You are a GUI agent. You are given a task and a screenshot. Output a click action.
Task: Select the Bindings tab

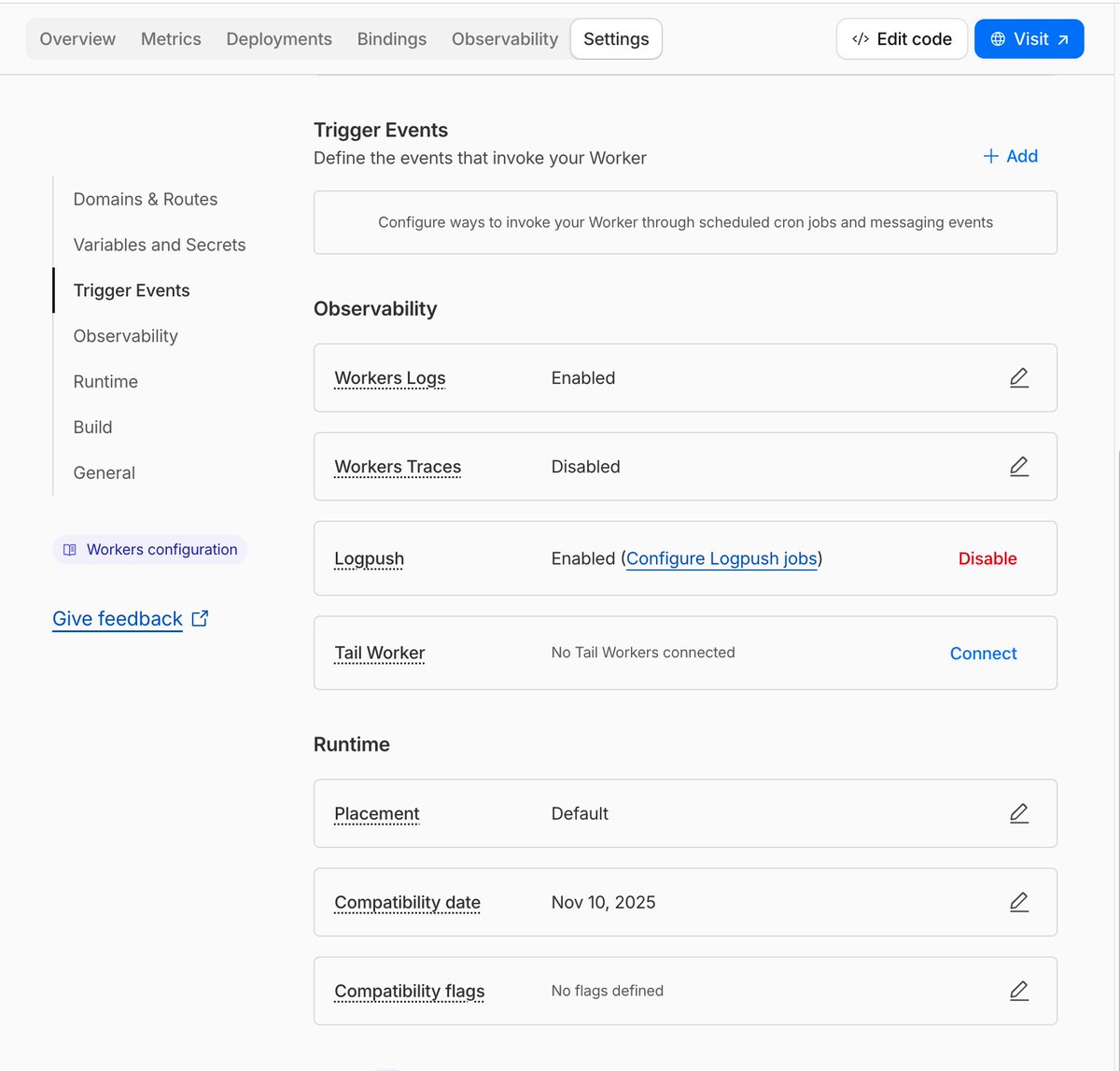point(392,39)
